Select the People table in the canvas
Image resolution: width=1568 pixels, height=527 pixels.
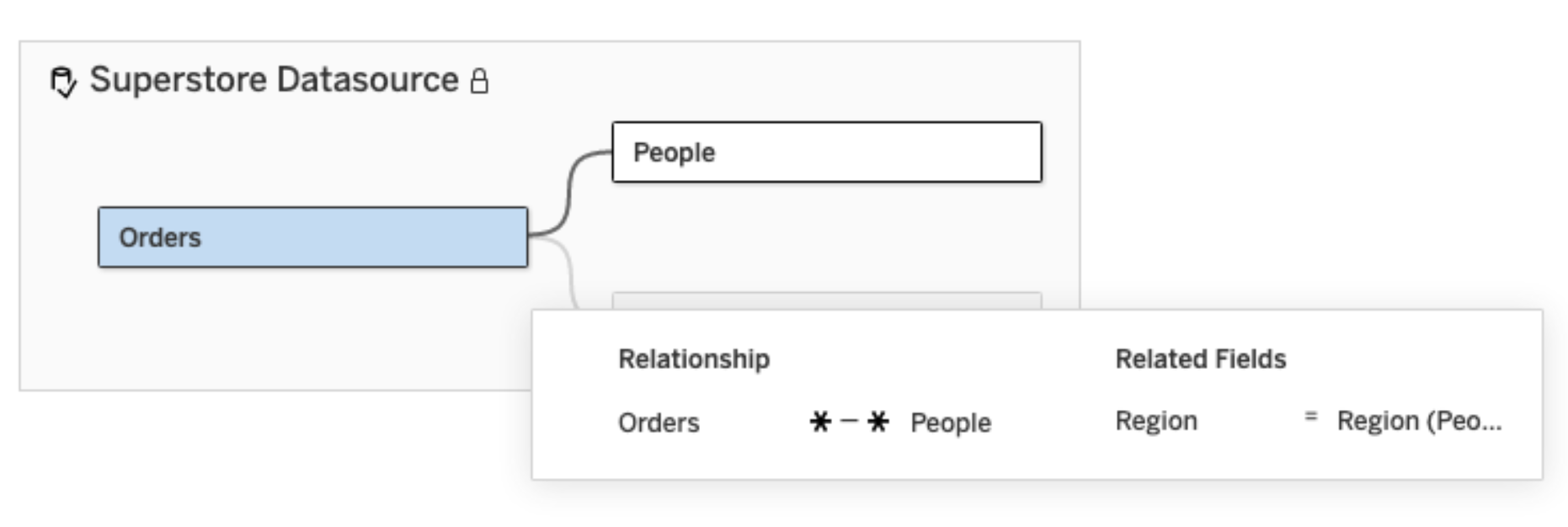(x=826, y=152)
